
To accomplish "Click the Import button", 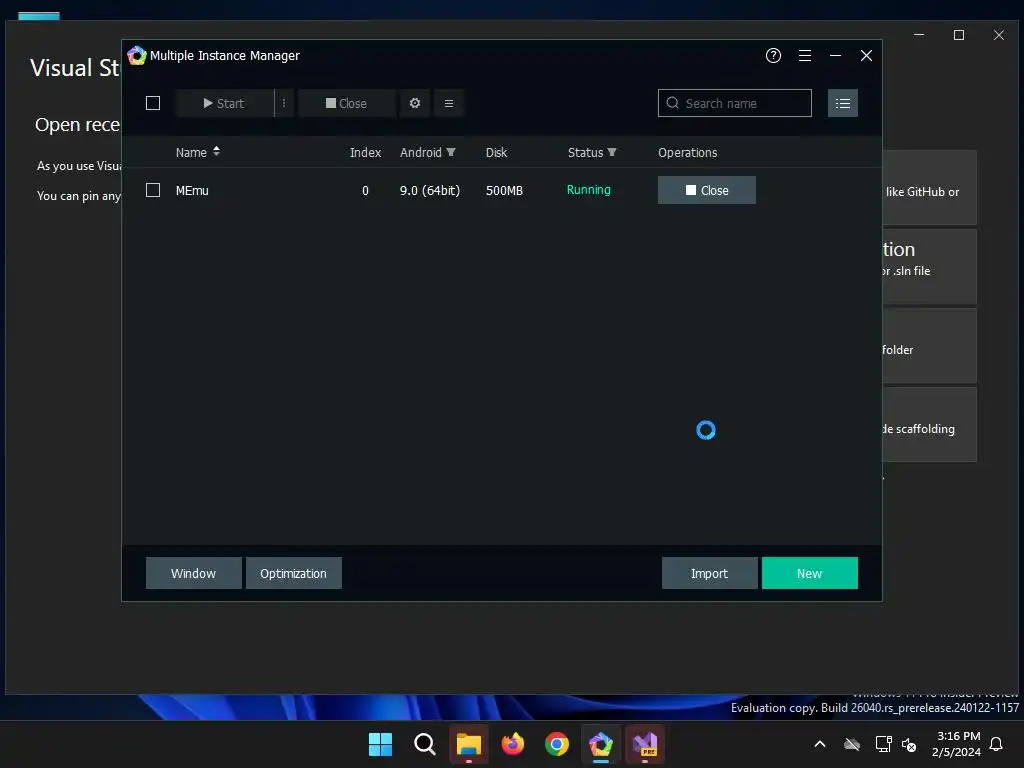I will [x=709, y=573].
